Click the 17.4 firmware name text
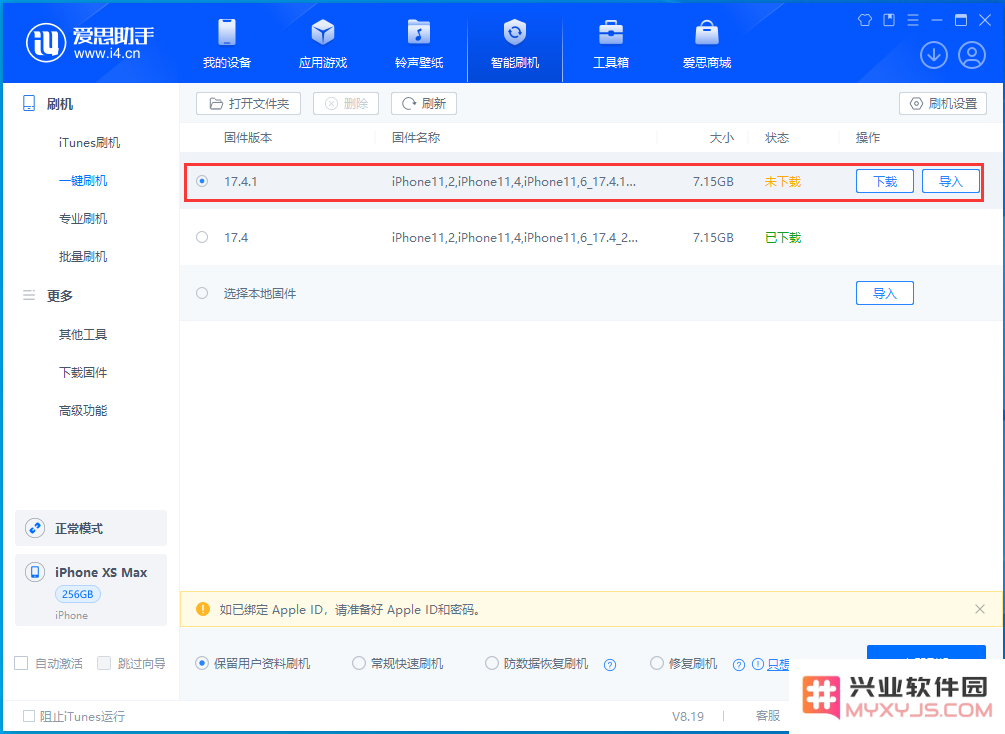 515,237
